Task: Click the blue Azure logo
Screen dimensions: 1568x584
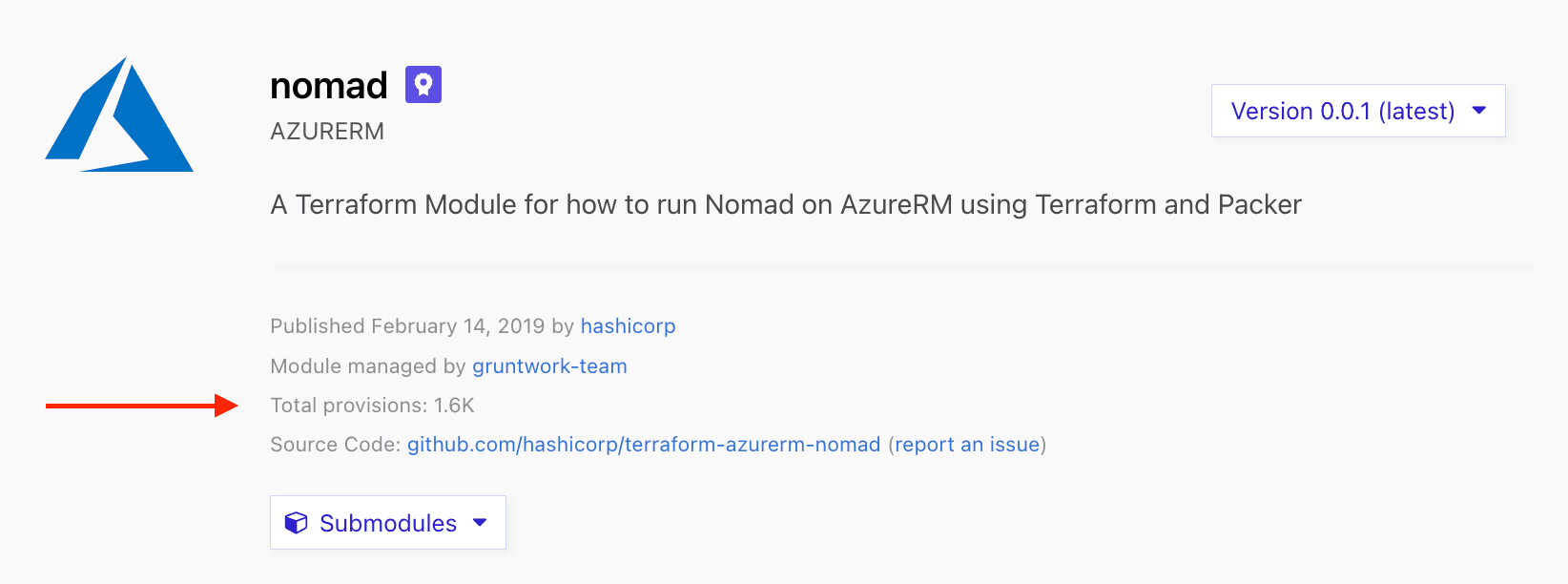Action: click(119, 116)
